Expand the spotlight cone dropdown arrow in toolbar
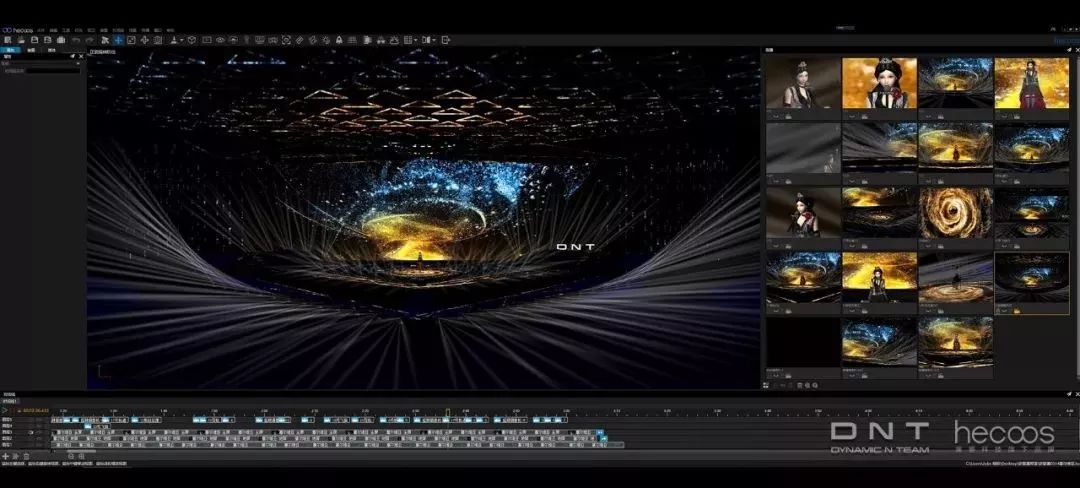This screenshot has height=488, width=1080. coord(181,41)
